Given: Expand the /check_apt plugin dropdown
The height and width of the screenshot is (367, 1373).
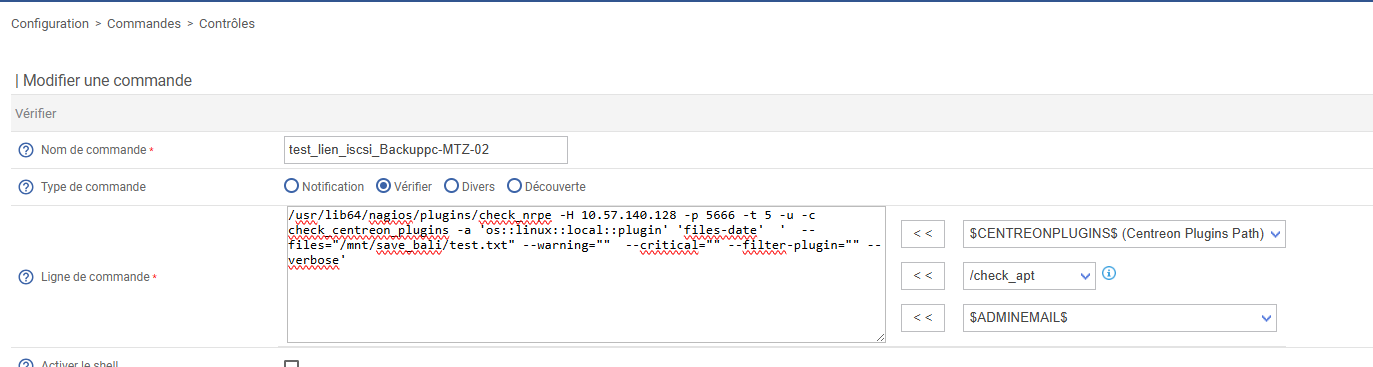Looking at the screenshot, I should click(1029, 276).
